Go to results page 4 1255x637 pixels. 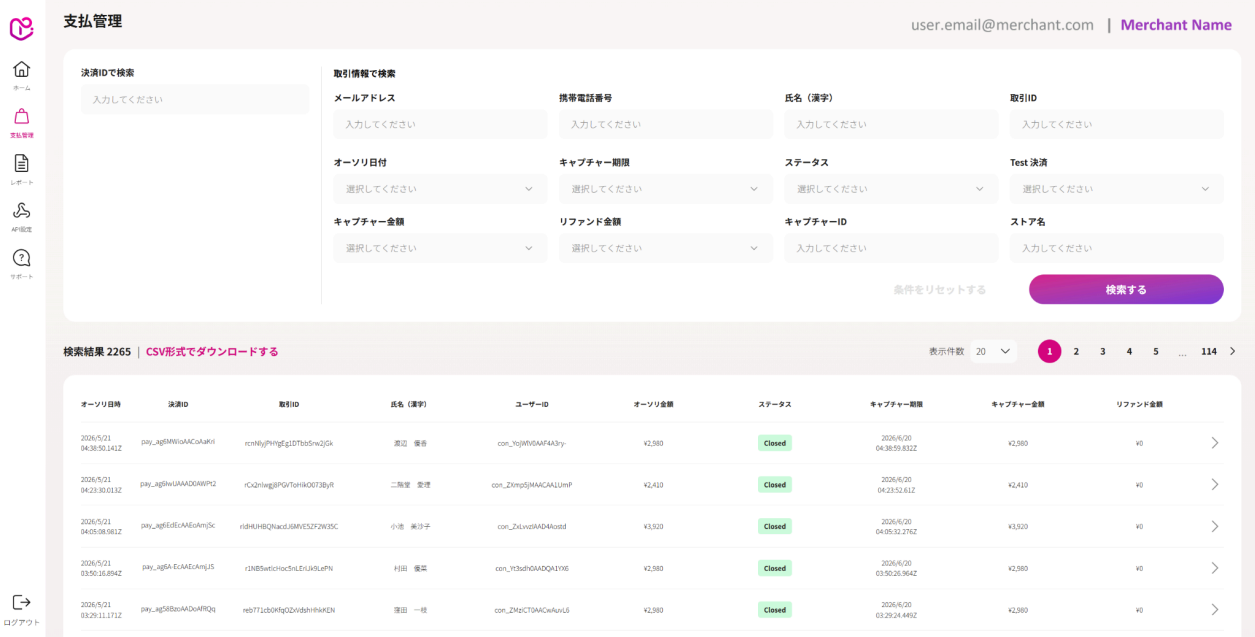[1129, 351]
